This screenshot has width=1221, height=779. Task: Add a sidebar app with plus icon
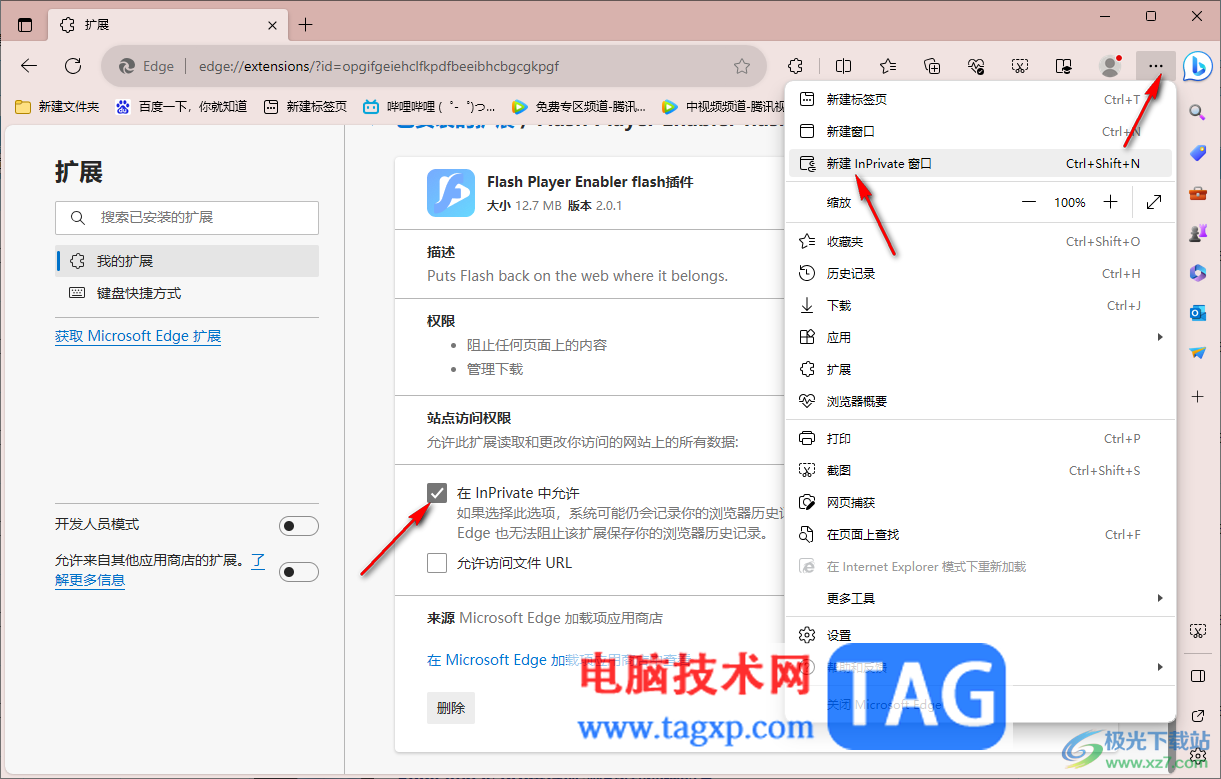[x=1197, y=397]
